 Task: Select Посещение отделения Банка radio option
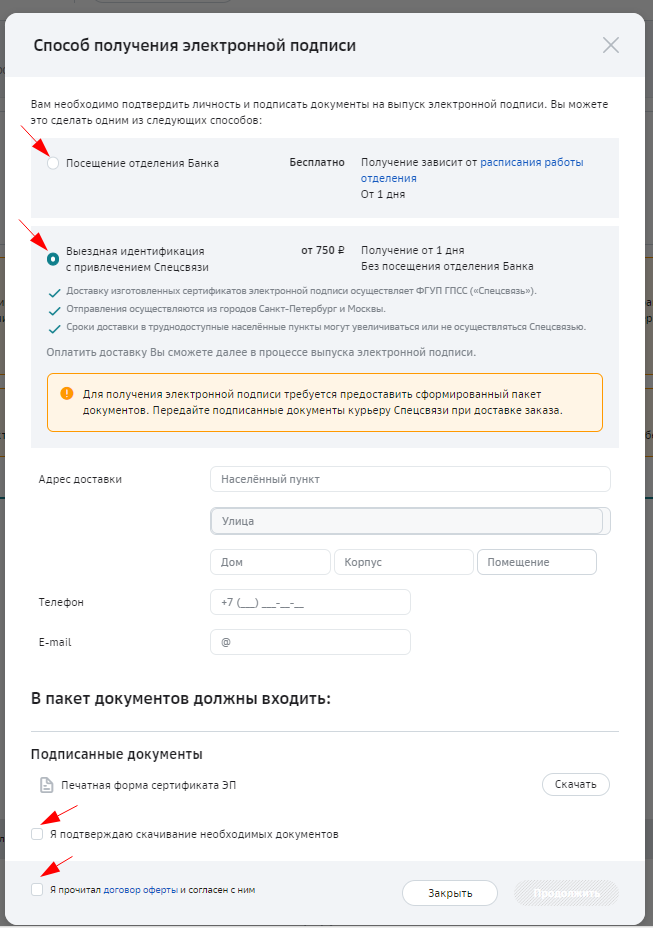[x=53, y=163]
